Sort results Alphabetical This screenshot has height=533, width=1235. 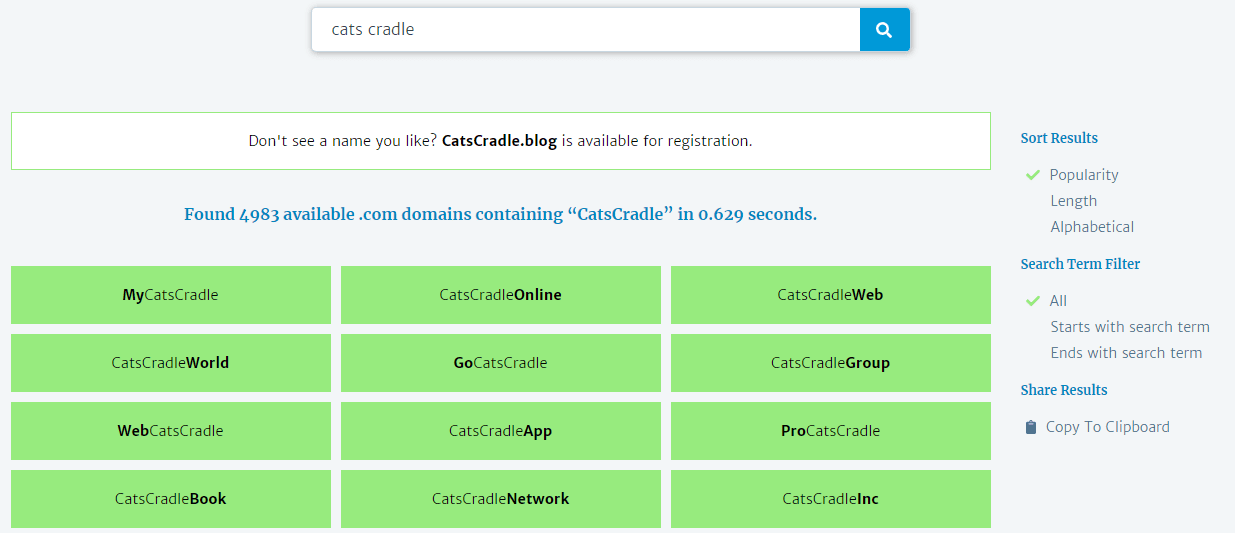tap(1092, 227)
